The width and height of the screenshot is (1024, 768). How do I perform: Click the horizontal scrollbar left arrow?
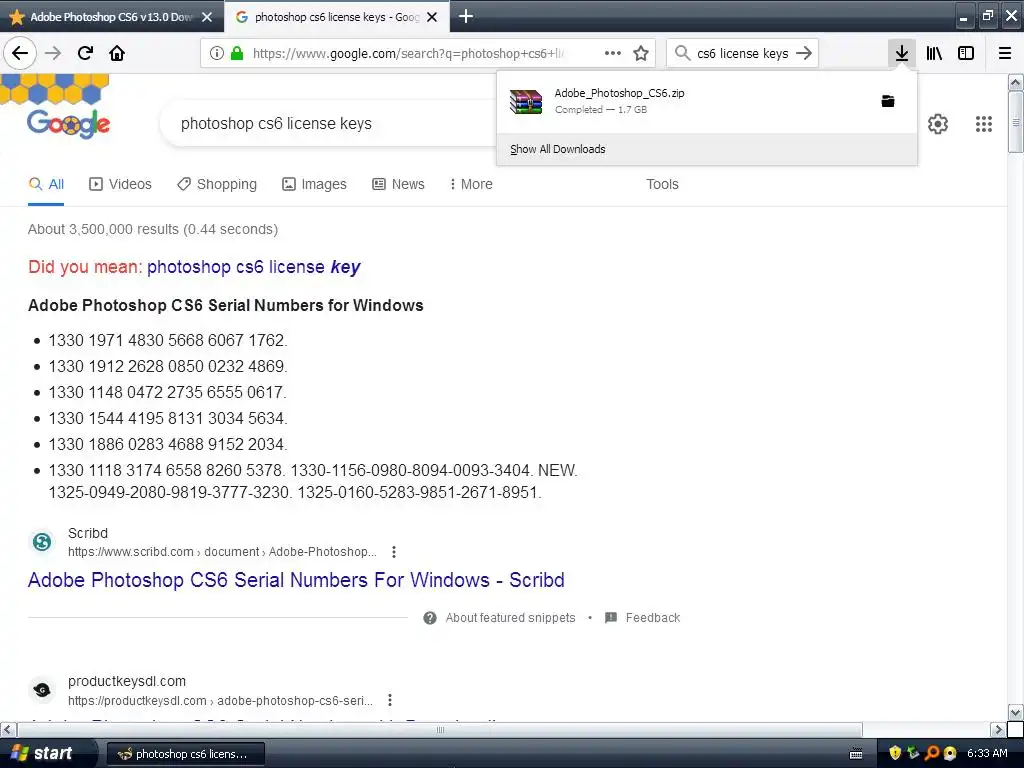tap(8, 729)
